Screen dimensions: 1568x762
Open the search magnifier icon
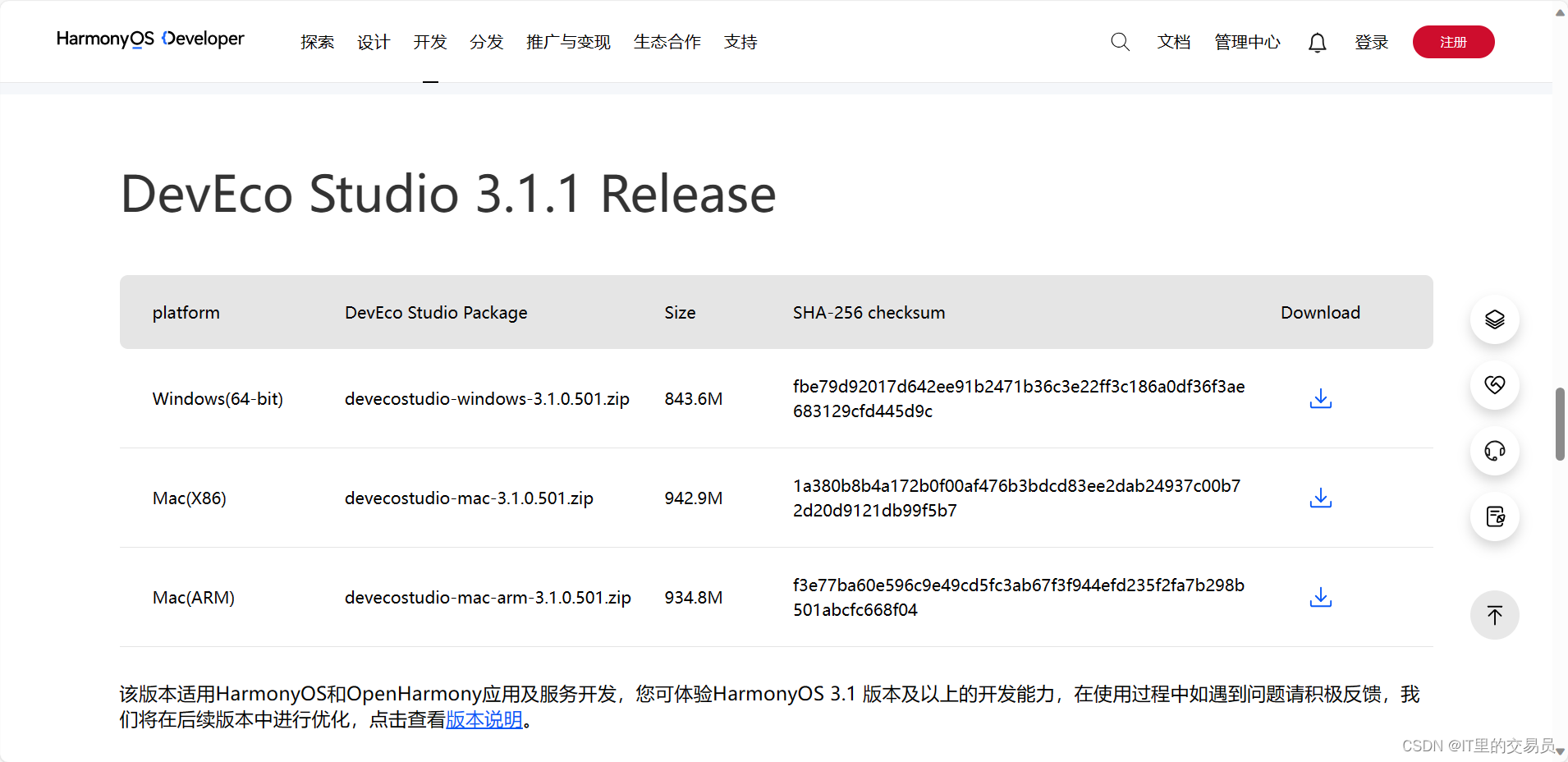1120,41
